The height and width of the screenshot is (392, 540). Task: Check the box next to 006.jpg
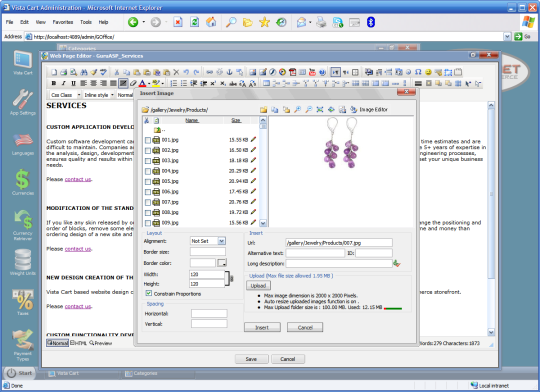tap(148, 192)
